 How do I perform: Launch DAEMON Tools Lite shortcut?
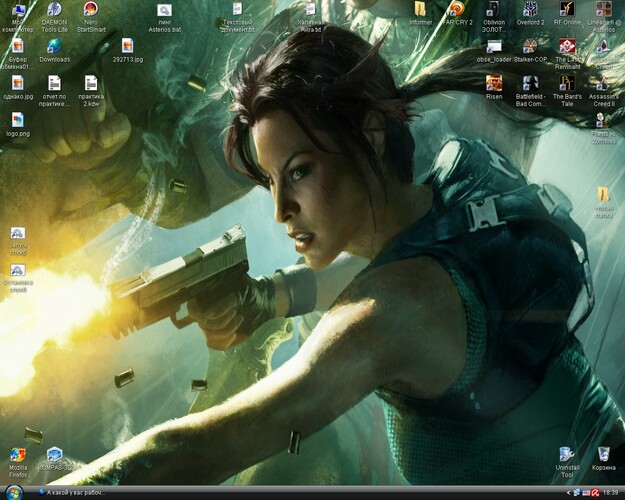(x=54, y=10)
